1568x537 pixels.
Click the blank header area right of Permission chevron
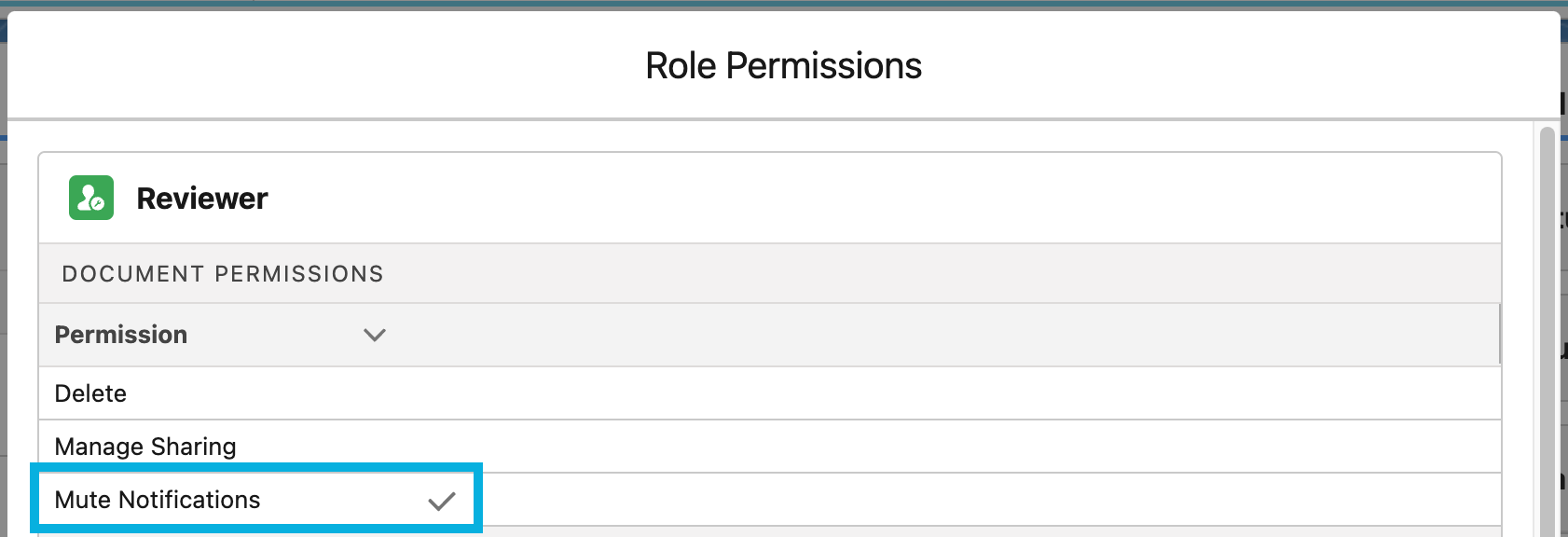pyautogui.click(x=932, y=335)
